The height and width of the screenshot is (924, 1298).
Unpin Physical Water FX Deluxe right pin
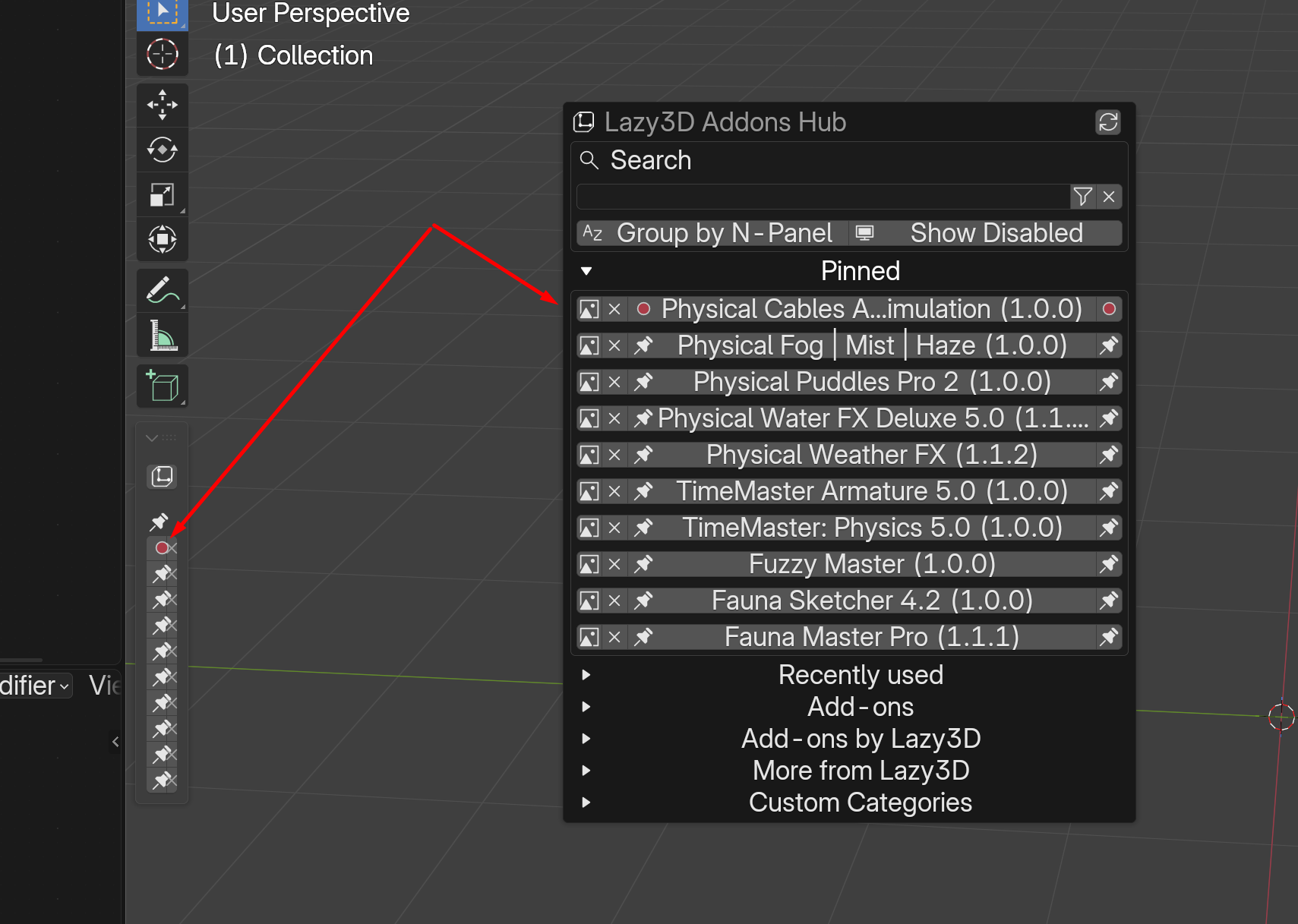(1109, 418)
